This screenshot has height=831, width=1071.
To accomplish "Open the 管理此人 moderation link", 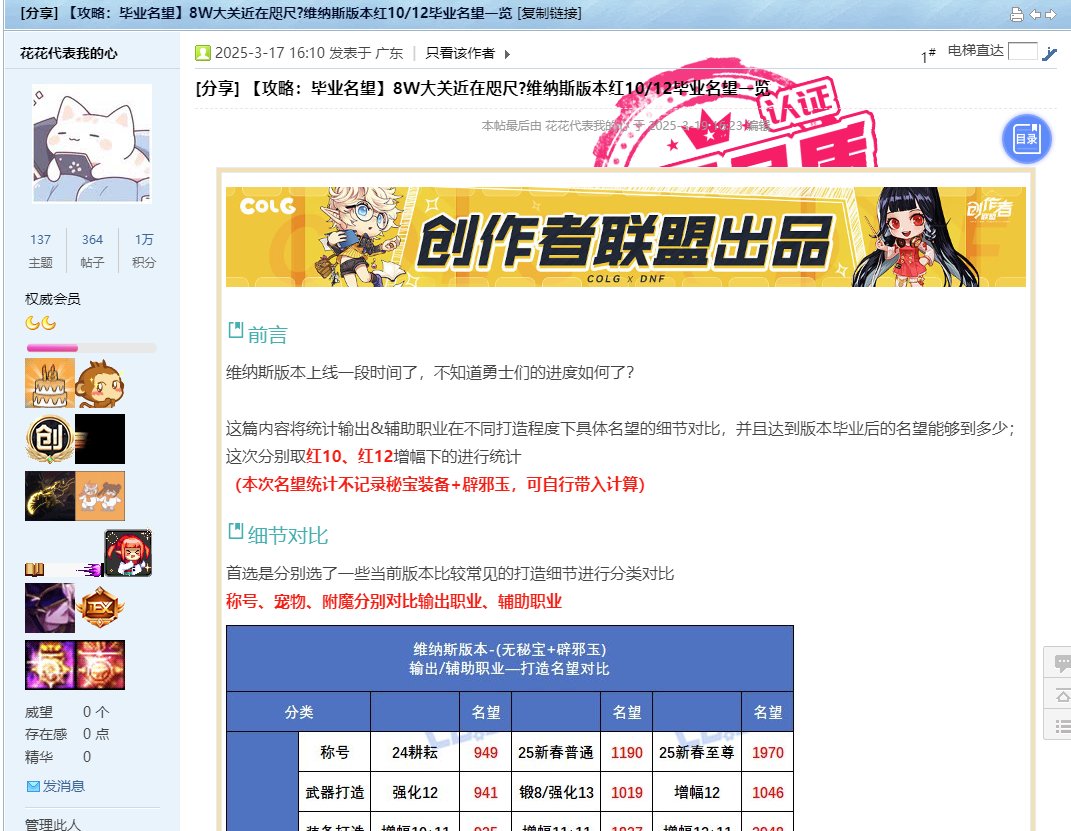I will click(53, 824).
